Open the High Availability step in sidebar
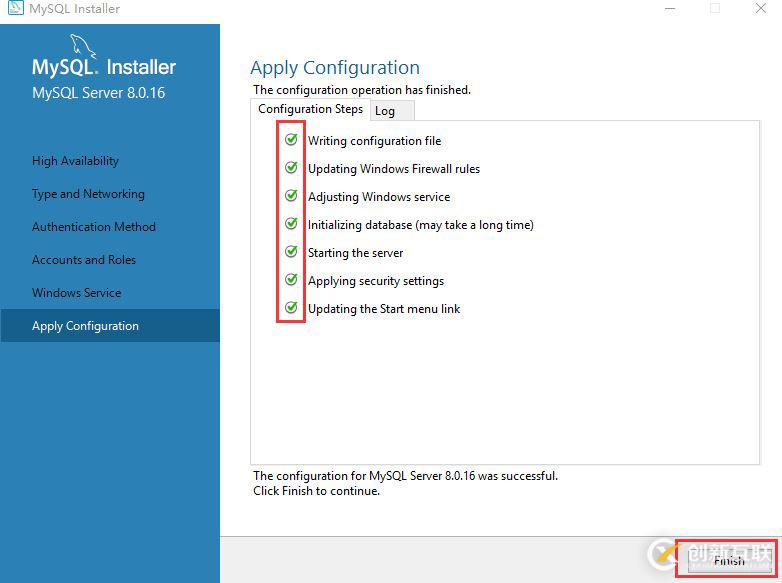The height and width of the screenshot is (583, 782). pyautogui.click(x=75, y=161)
